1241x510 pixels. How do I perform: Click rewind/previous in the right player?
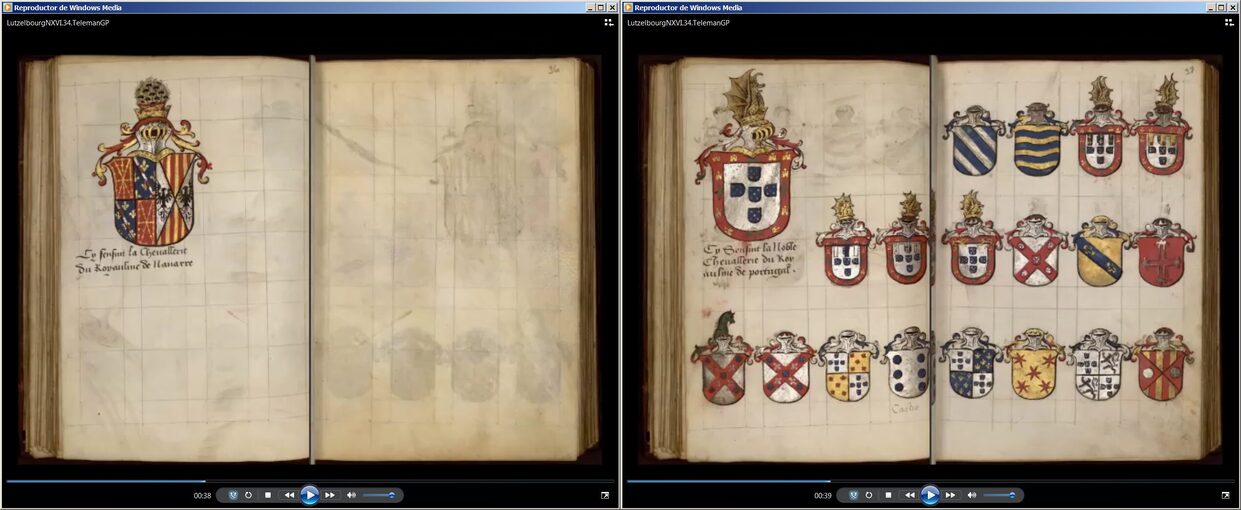tap(909, 495)
